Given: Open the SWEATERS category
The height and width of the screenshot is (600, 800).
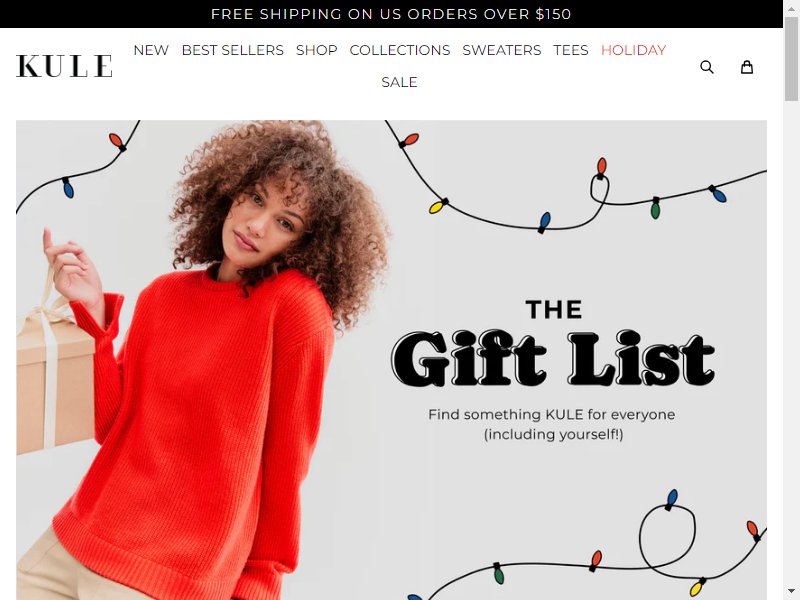Looking at the screenshot, I should (502, 50).
